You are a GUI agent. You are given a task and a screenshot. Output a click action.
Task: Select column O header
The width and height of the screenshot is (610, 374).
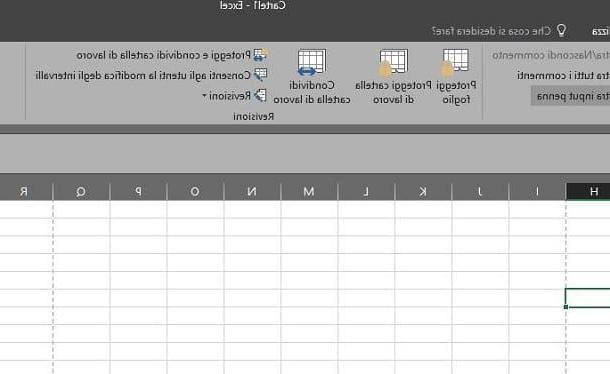pyautogui.click(x=195, y=191)
